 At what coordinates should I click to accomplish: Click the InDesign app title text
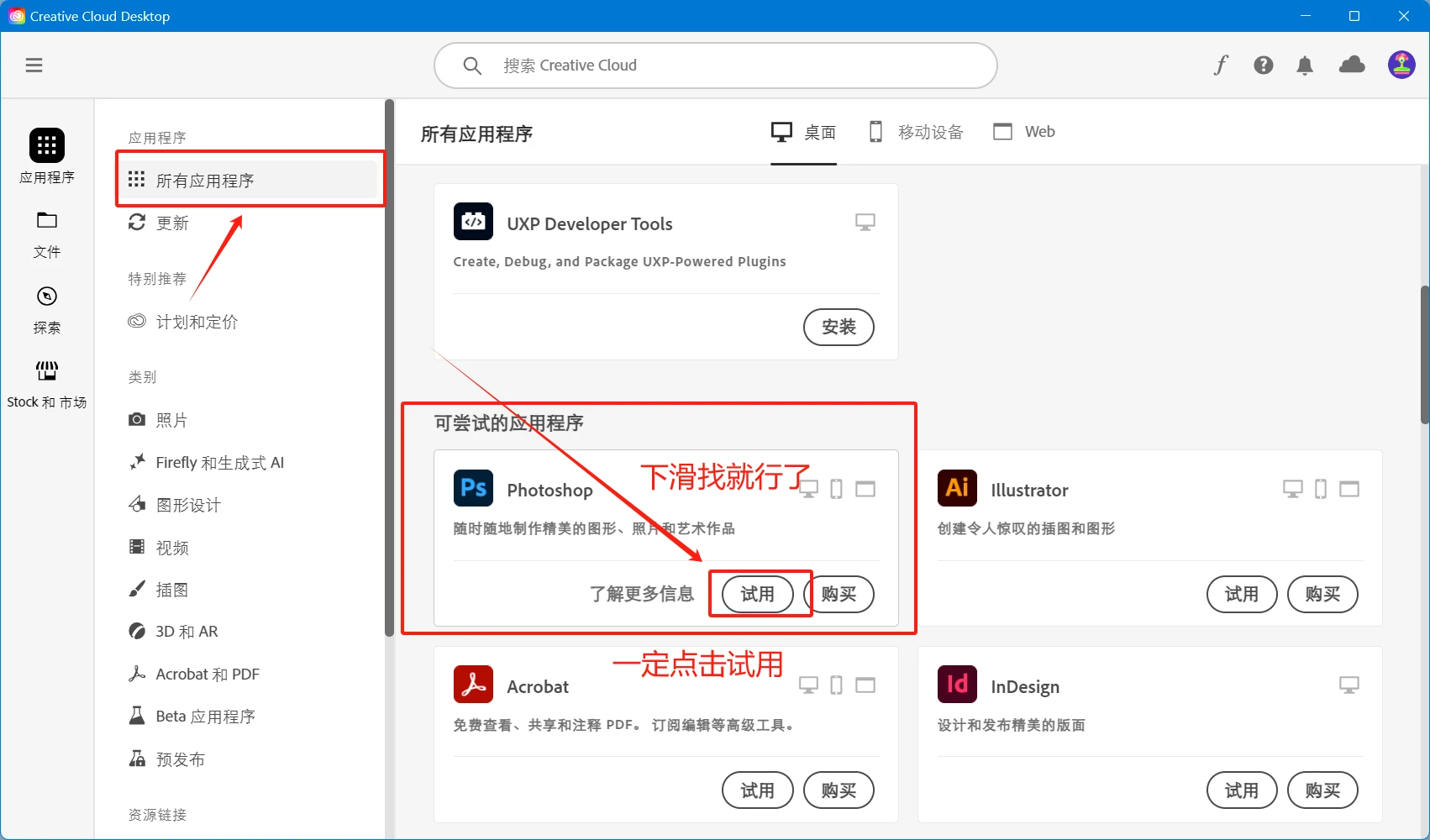(1025, 686)
